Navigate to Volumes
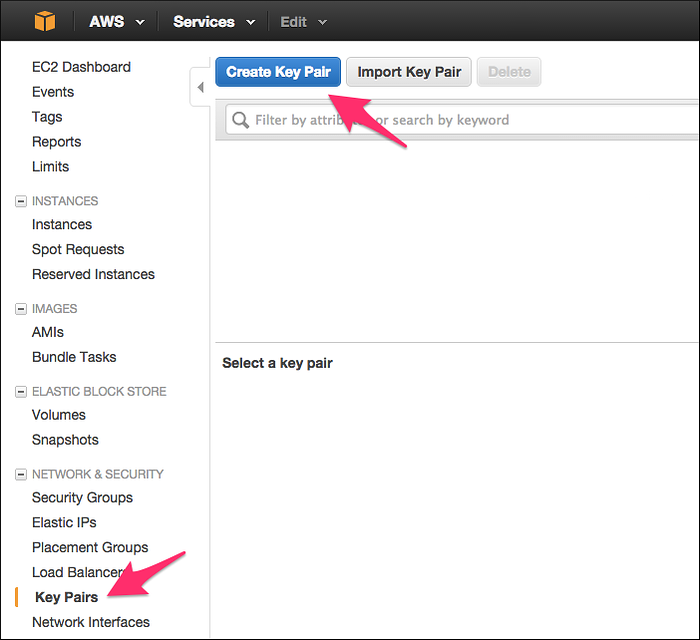 58,415
